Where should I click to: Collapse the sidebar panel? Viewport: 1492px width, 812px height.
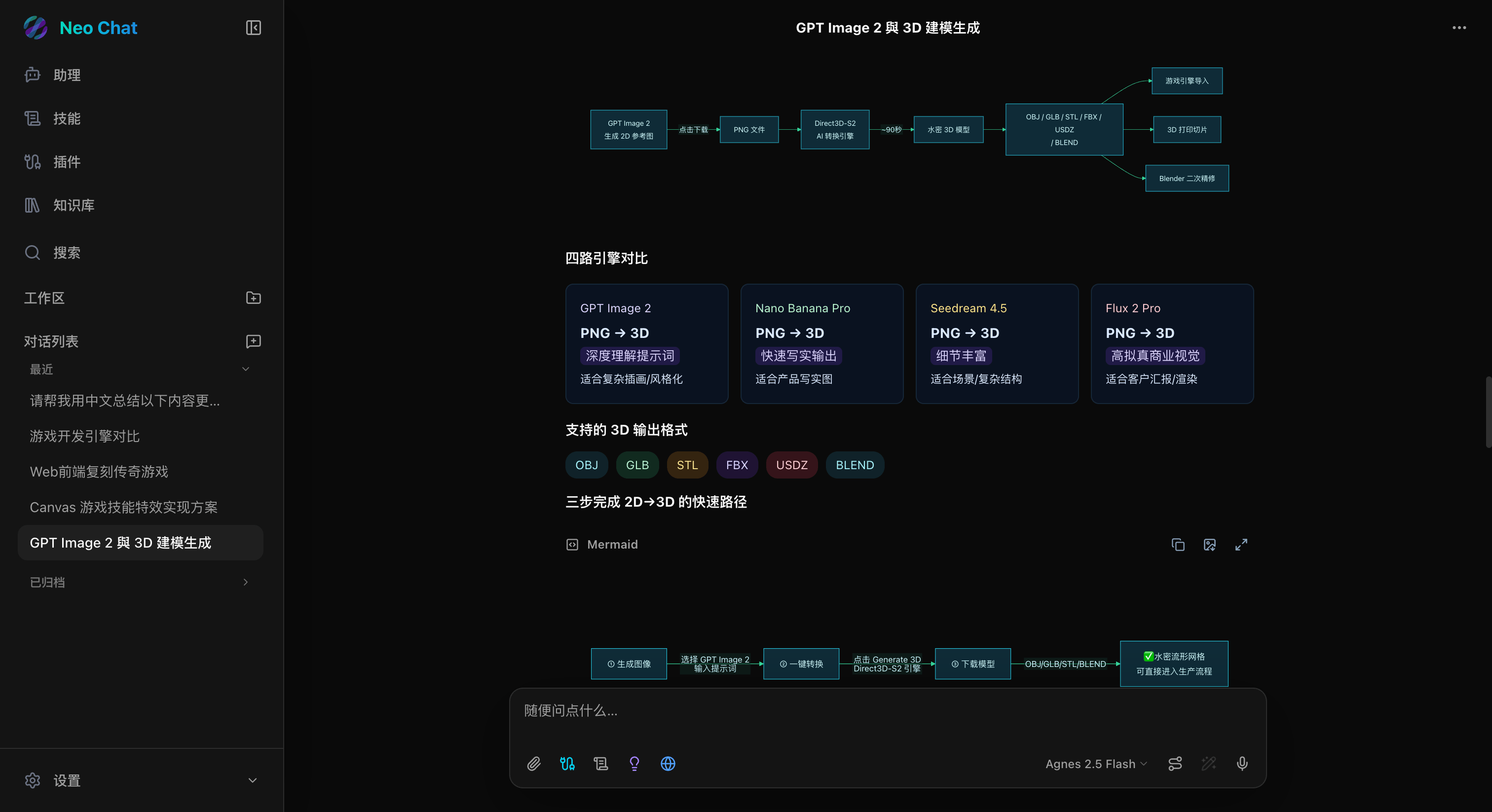[x=253, y=28]
